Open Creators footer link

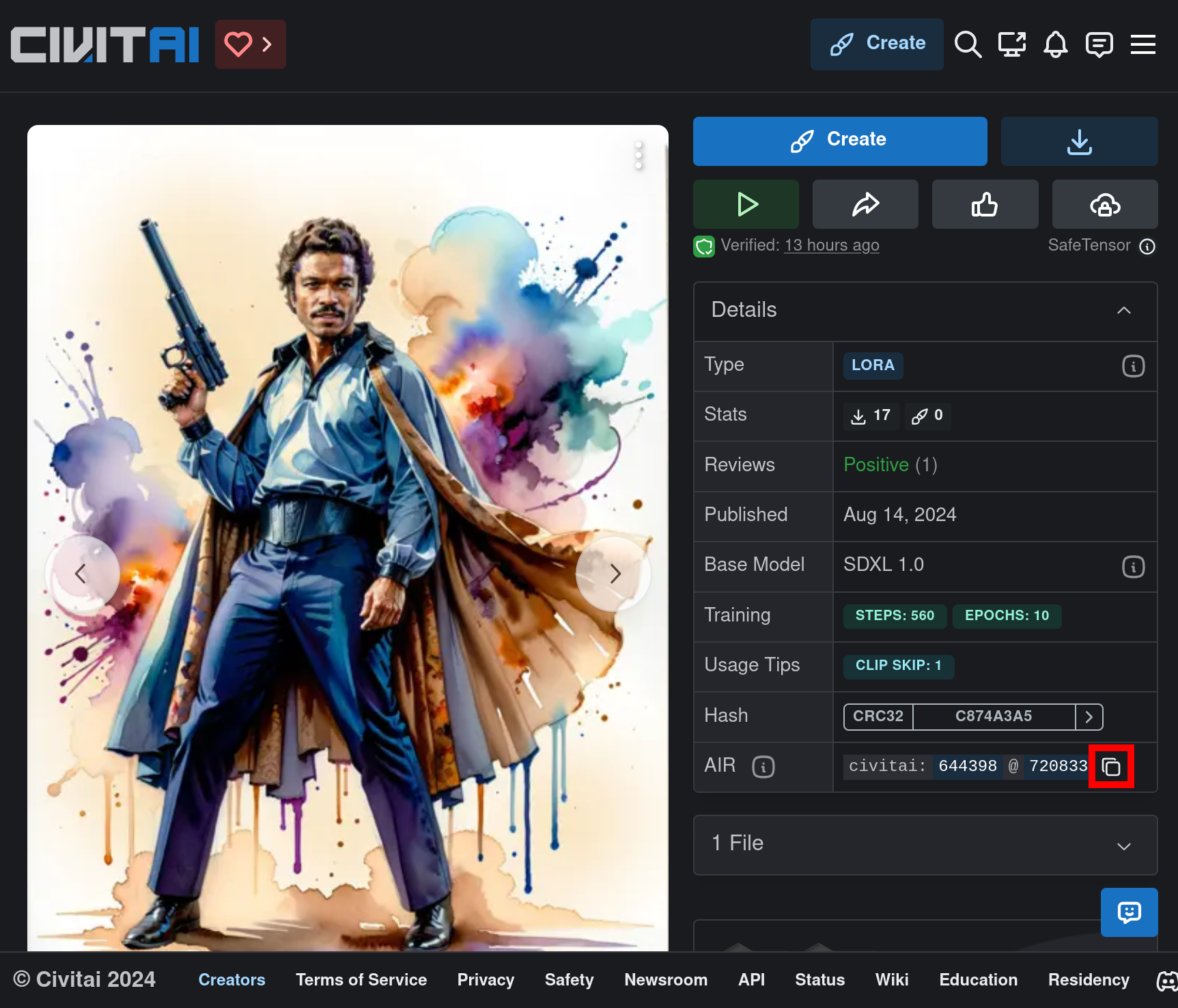pyautogui.click(x=232, y=980)
